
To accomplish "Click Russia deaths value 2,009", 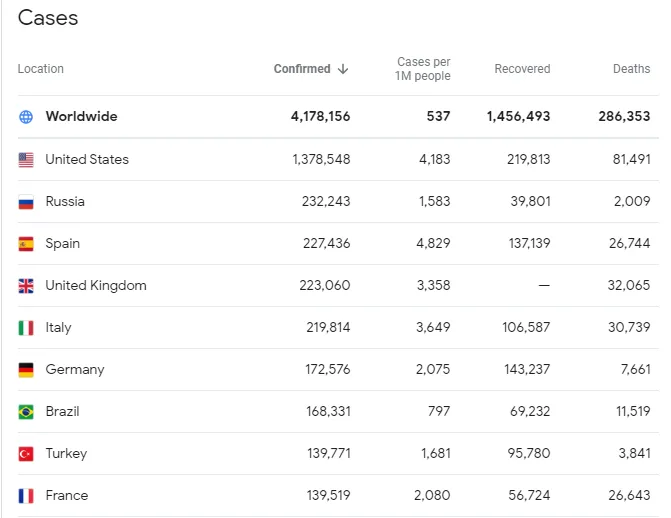I will point(632,201).
